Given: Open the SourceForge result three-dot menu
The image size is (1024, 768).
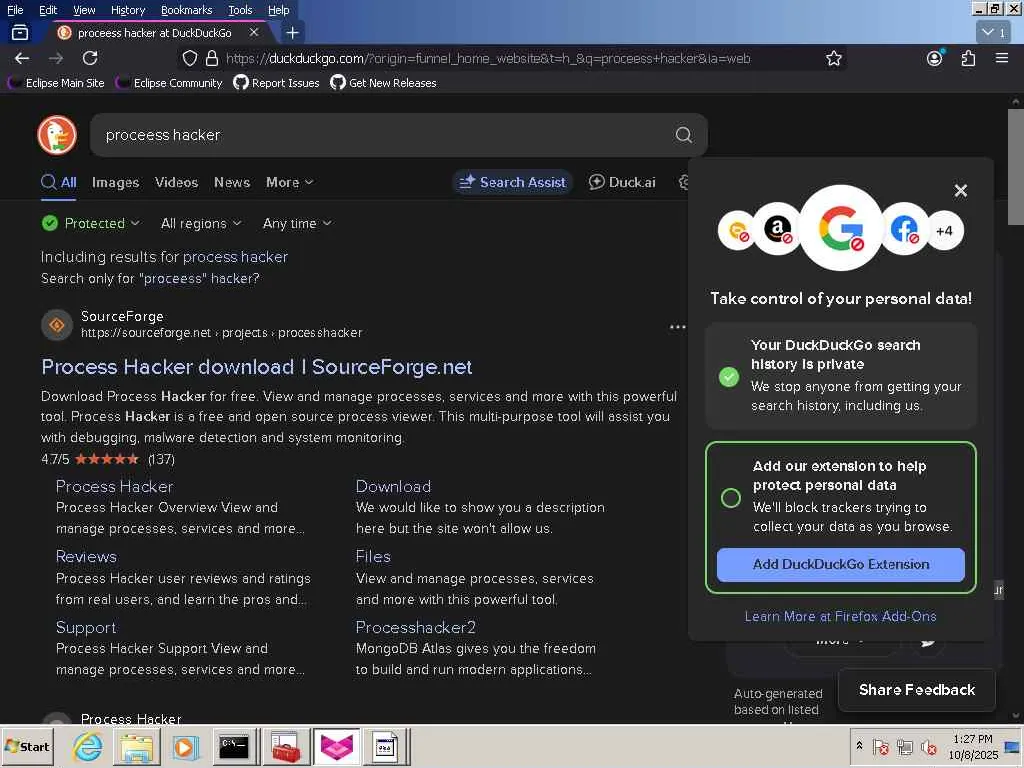Looking at the screenshot, I should pyautogui.click(x=677, y=327).
